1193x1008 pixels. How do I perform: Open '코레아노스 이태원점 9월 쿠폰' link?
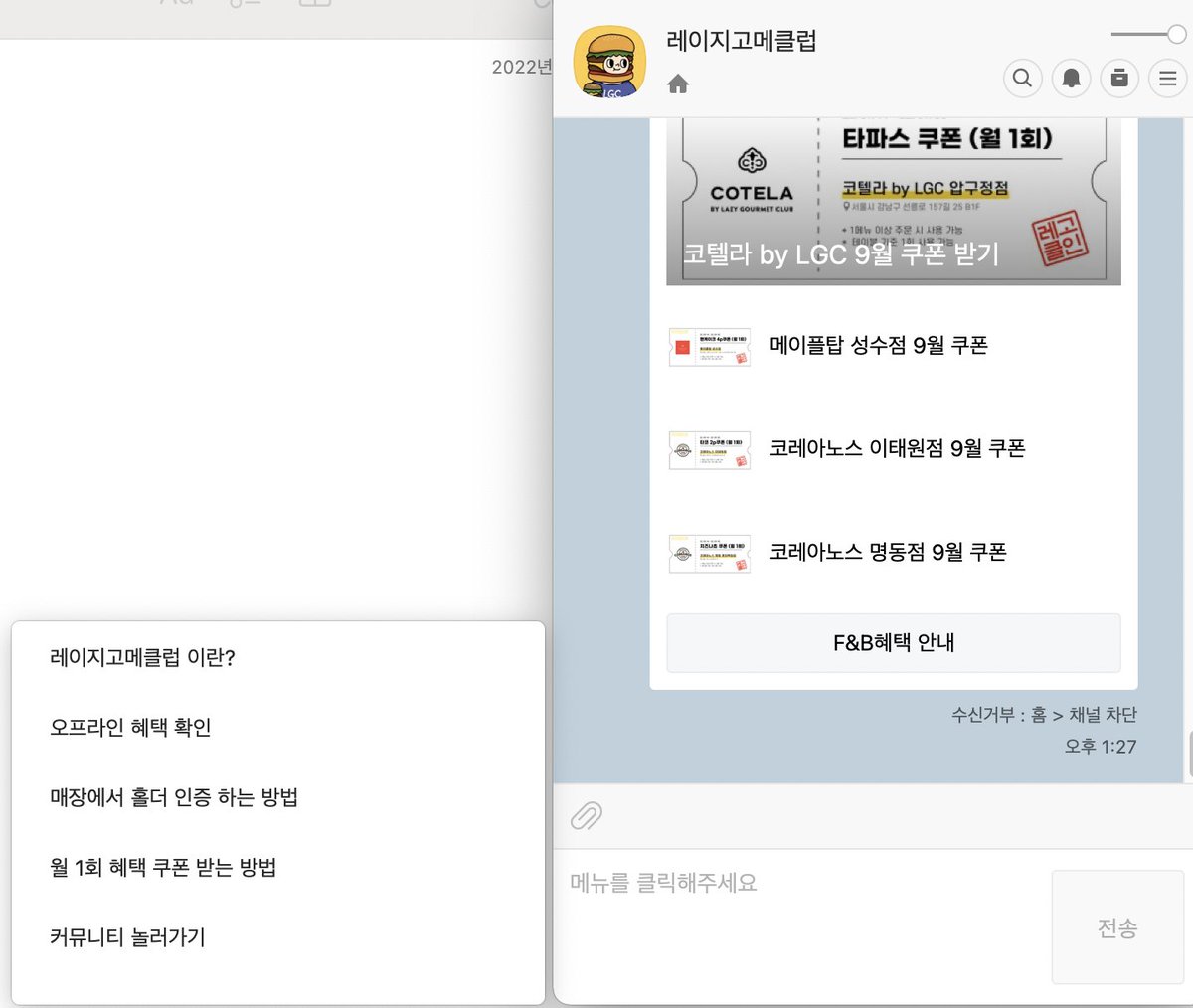pyautogui.click(x=898, y=448)
